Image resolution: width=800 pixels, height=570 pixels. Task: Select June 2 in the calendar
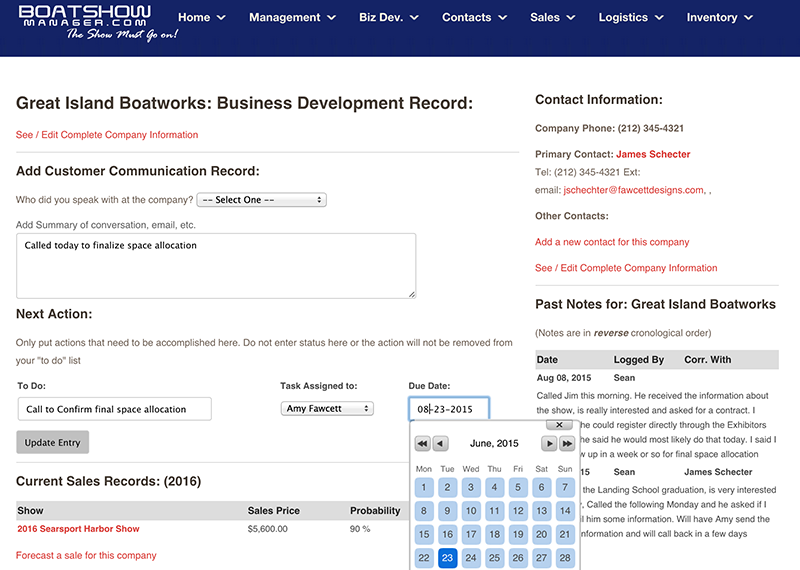tap(447, 487)
